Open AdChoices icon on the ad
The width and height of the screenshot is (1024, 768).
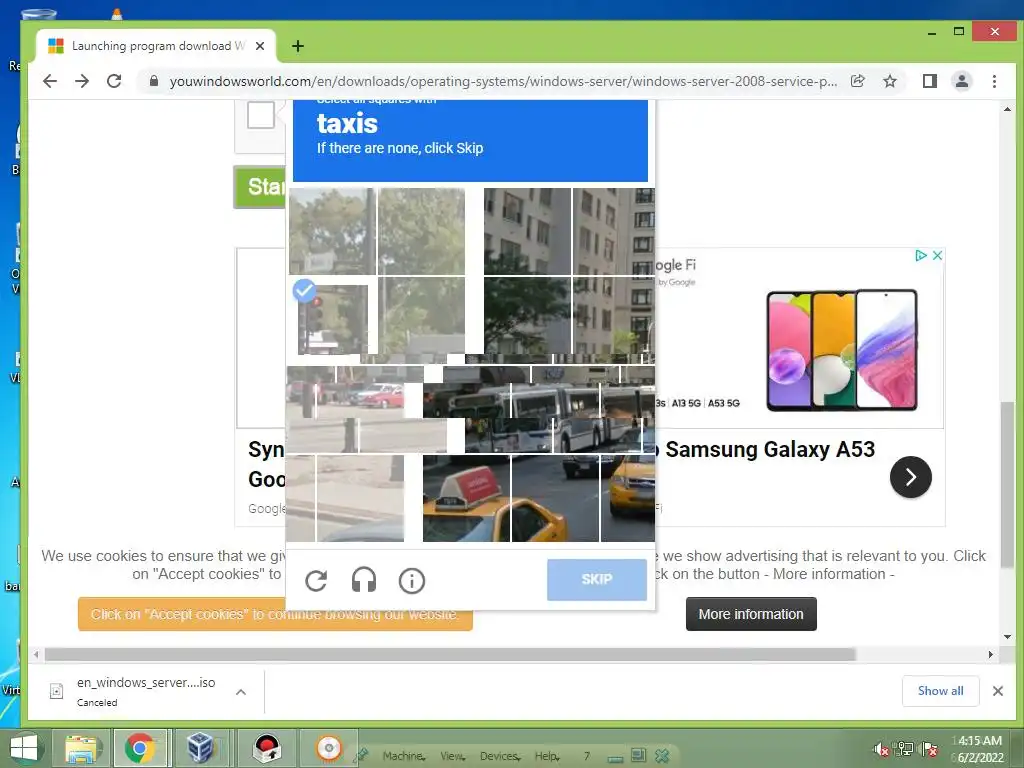921,255
